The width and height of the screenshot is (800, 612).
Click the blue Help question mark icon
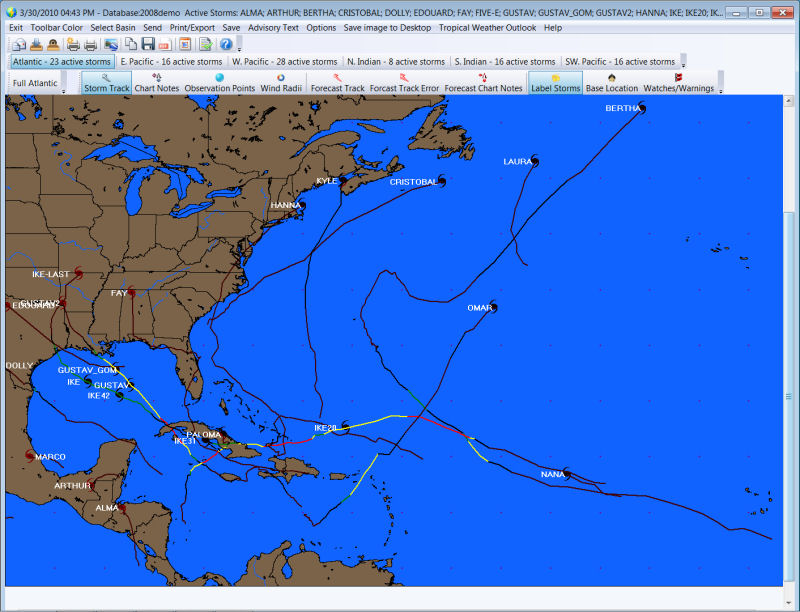(x=225, y=44)
